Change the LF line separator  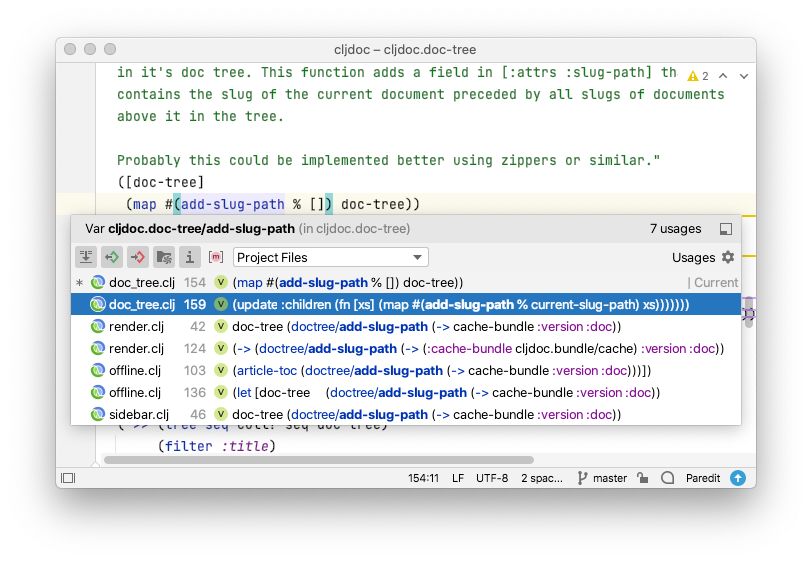[x=458, y=478]
